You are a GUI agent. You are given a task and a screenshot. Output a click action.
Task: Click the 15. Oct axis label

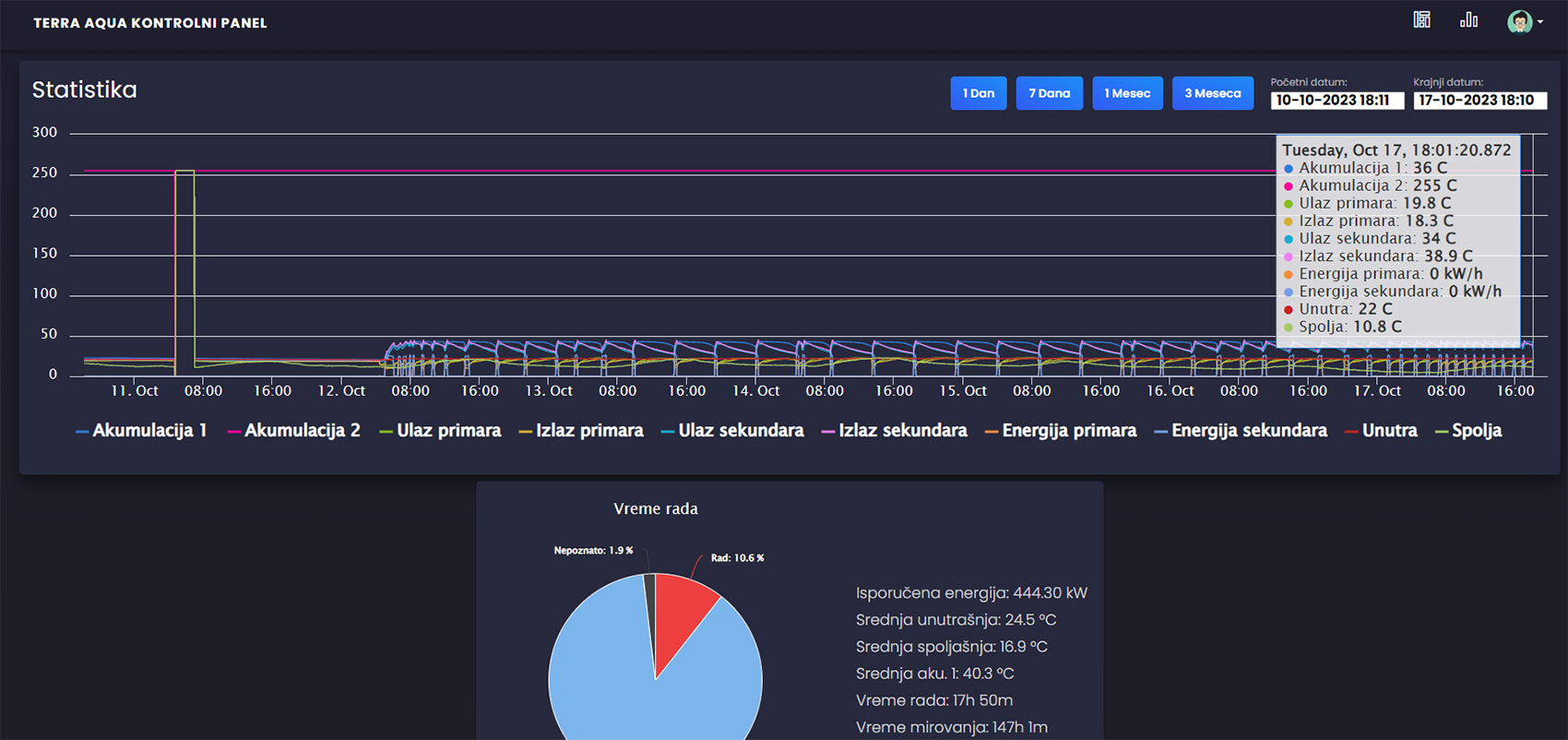pyautogui.click(x=963, y=391)
